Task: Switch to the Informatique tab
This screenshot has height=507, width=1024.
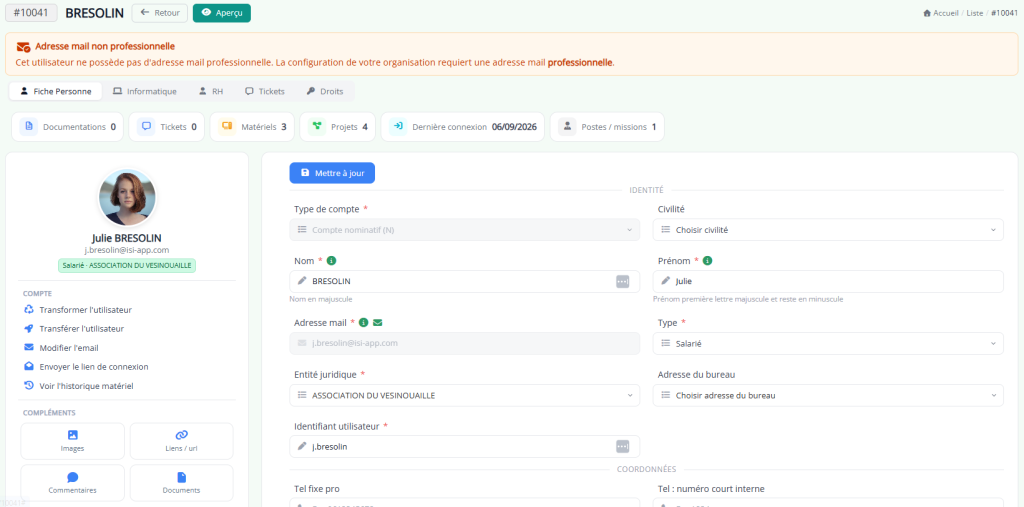Action: tap(145, 91)
